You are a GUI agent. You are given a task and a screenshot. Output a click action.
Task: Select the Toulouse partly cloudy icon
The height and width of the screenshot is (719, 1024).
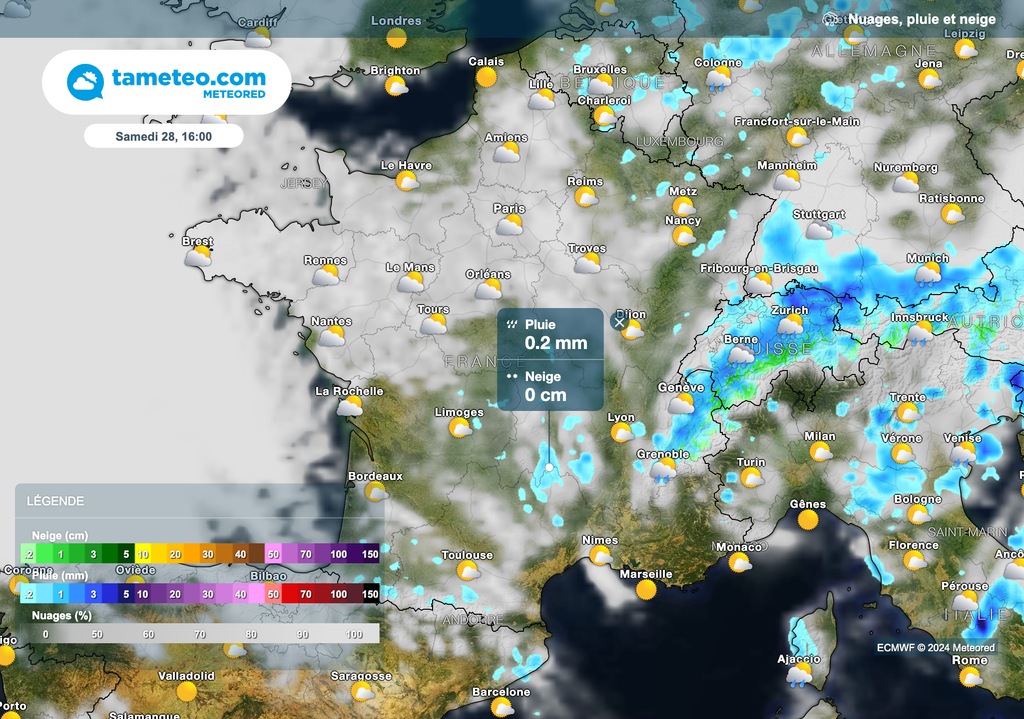(x=467, y=571)
